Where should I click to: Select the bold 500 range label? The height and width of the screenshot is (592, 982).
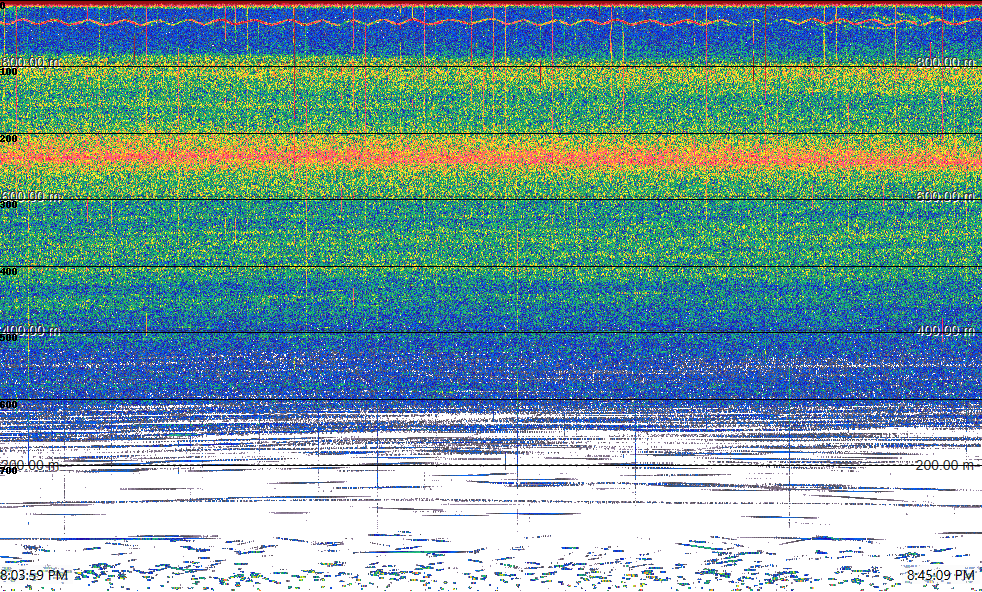click(9, 338)
